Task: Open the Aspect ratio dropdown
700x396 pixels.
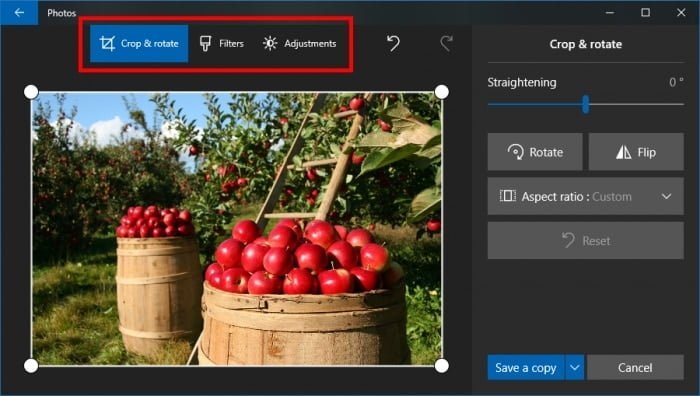Action: pos(585,196)
